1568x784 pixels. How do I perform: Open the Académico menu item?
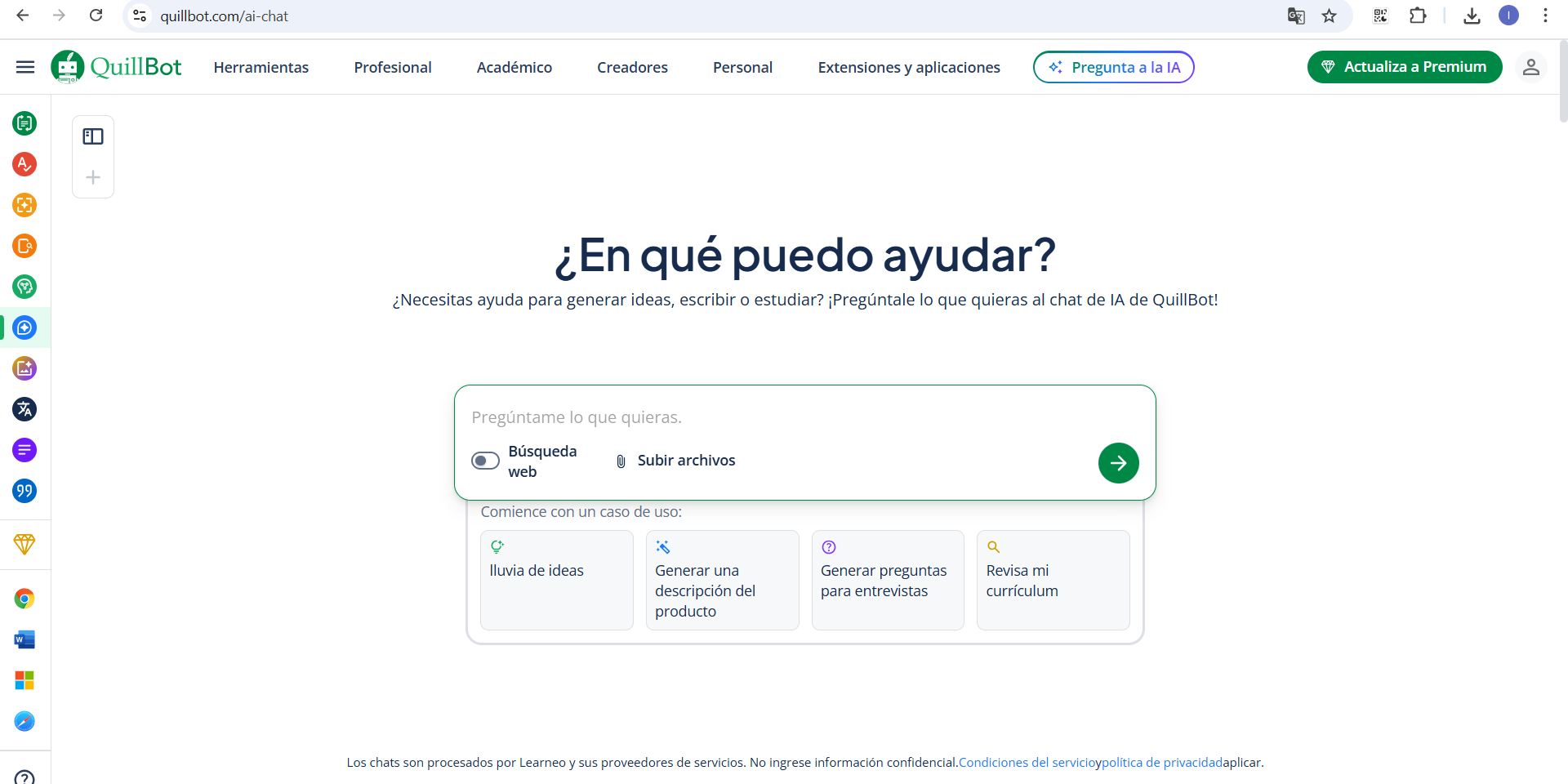click(514, 67)
